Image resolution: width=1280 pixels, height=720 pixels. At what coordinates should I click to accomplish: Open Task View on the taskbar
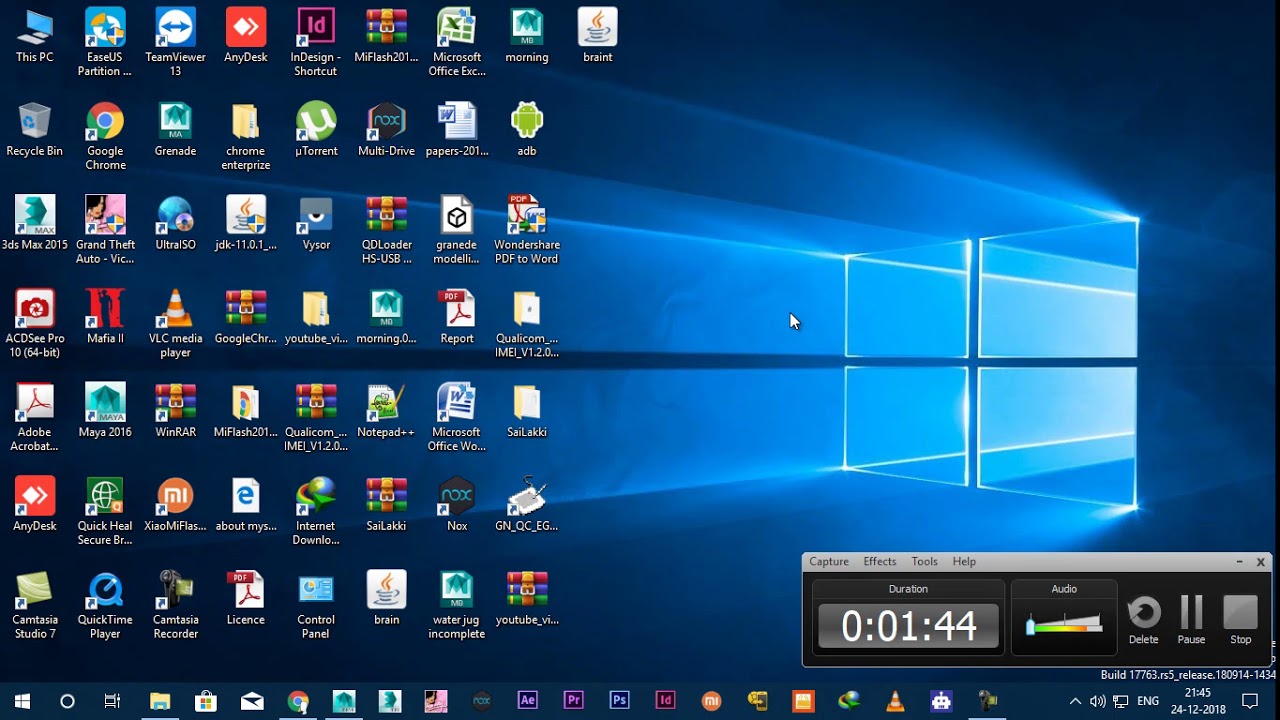point(112,701)
